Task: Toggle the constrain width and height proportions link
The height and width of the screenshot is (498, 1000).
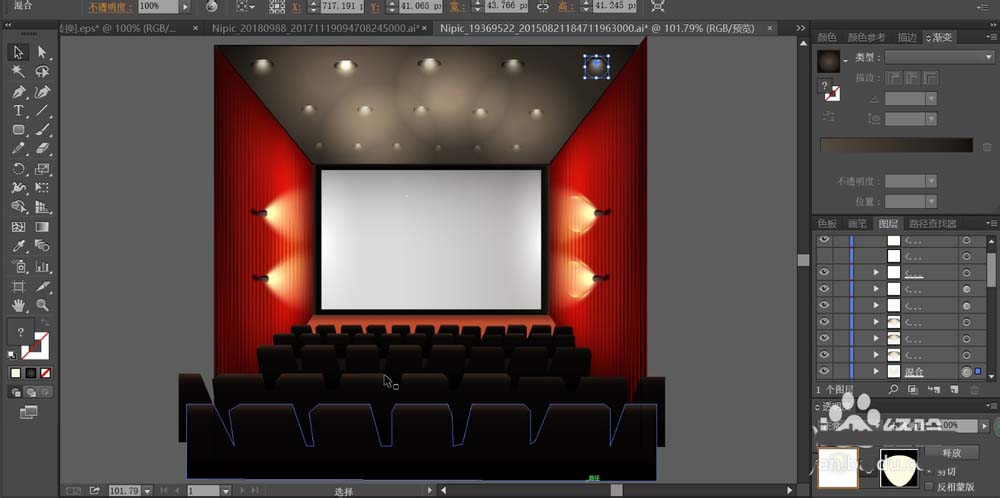Action: coord(543,6)
